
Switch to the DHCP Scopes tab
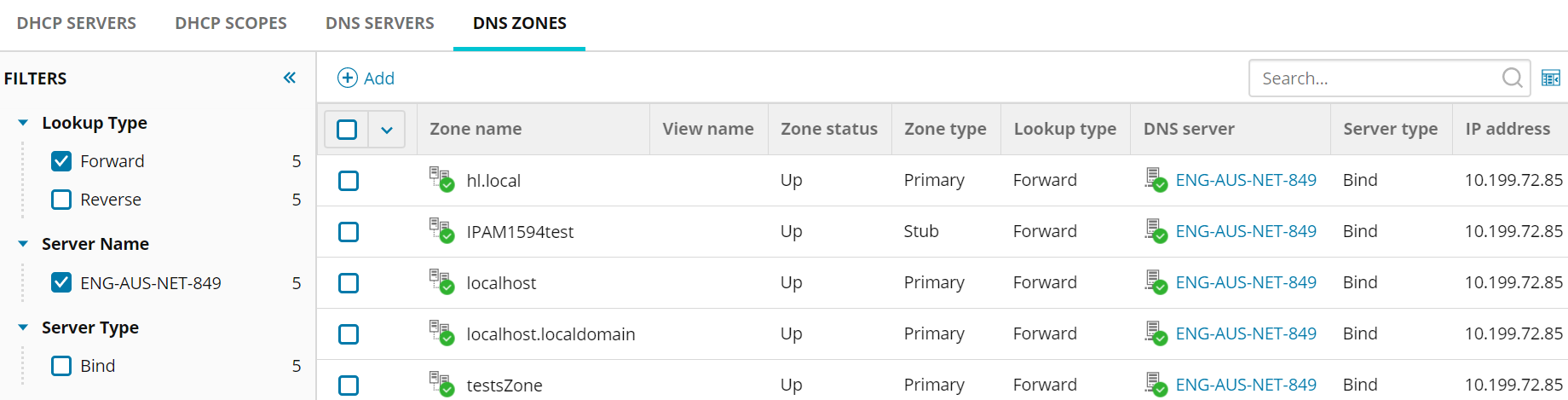pyautogui.click(x=231, y=23)
